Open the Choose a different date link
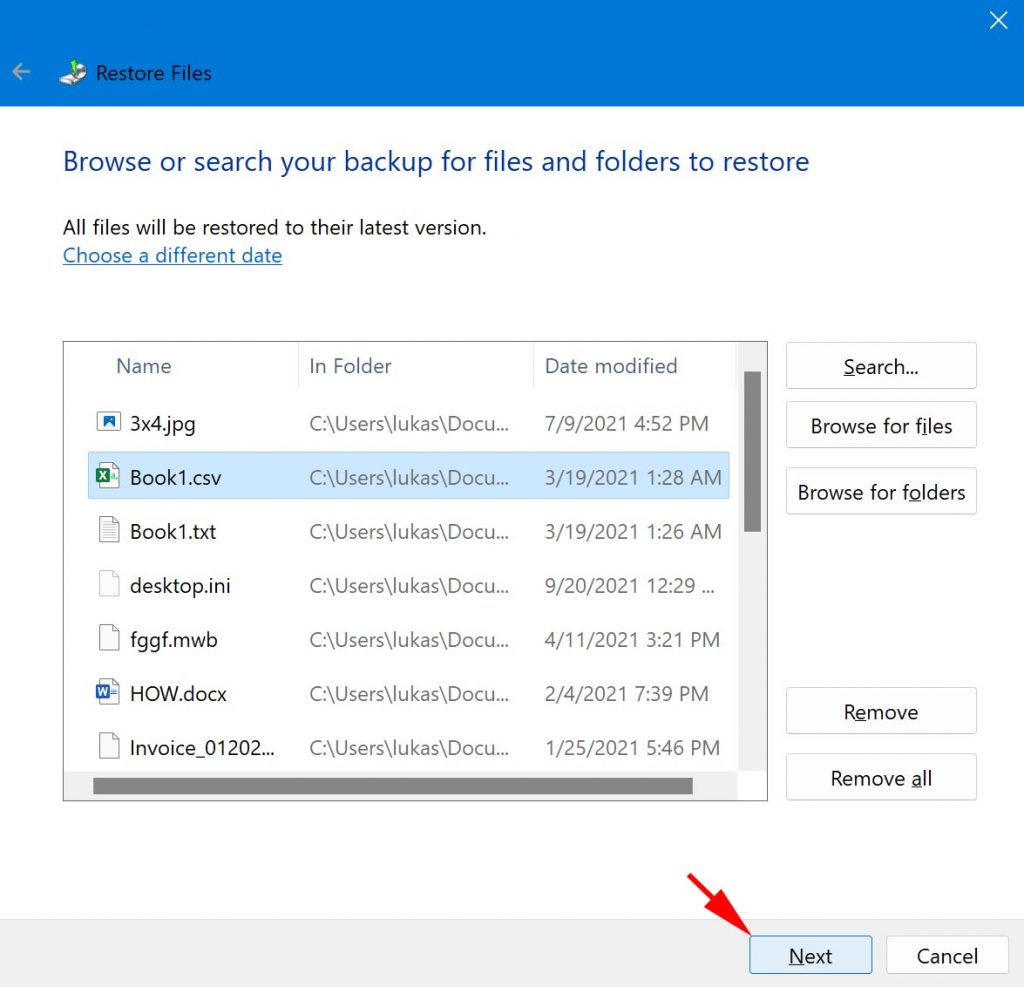The height and width of the screenshot is (987, 1024). [x=172, y=255]
